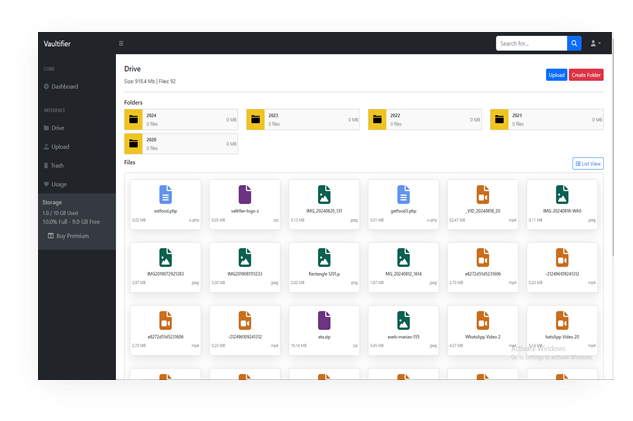Image resolution: width=633 pixels, height=421 pixels.
Task: Select the document icon of getfood3.php
Action: tap(403, 195)
